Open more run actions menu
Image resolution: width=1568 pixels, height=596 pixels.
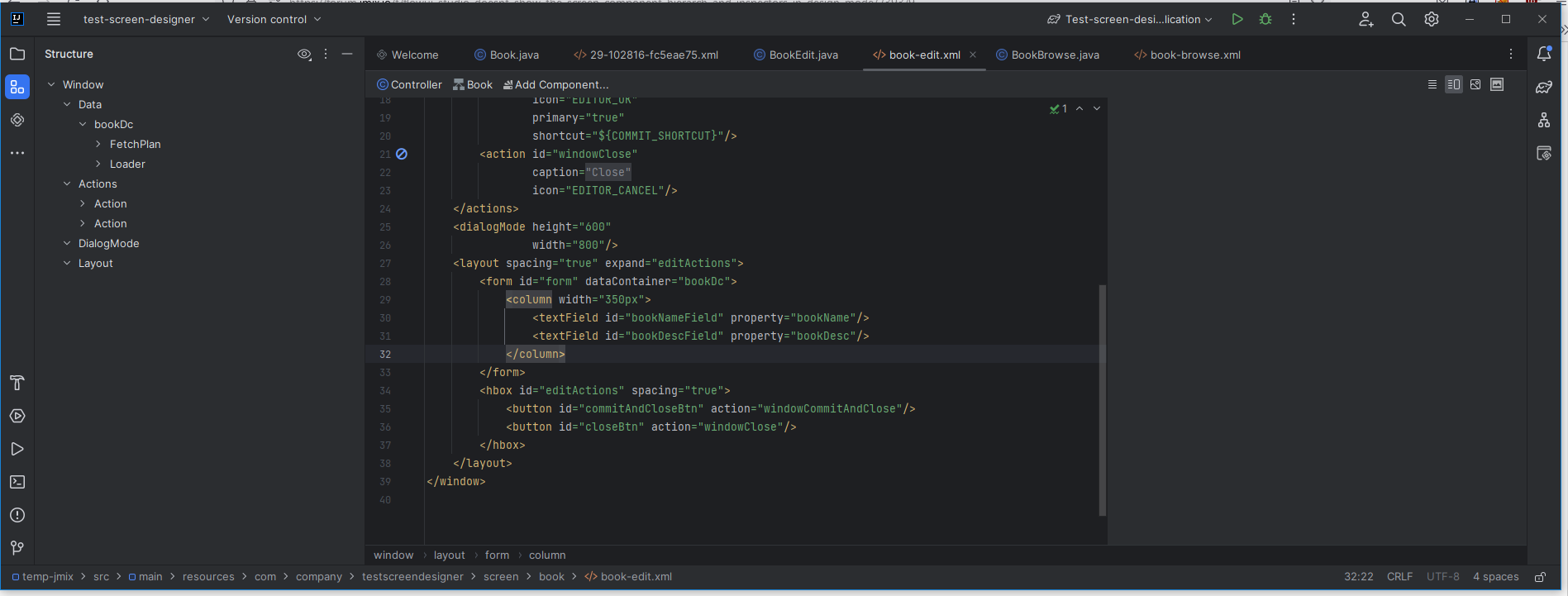[1294, 19]
